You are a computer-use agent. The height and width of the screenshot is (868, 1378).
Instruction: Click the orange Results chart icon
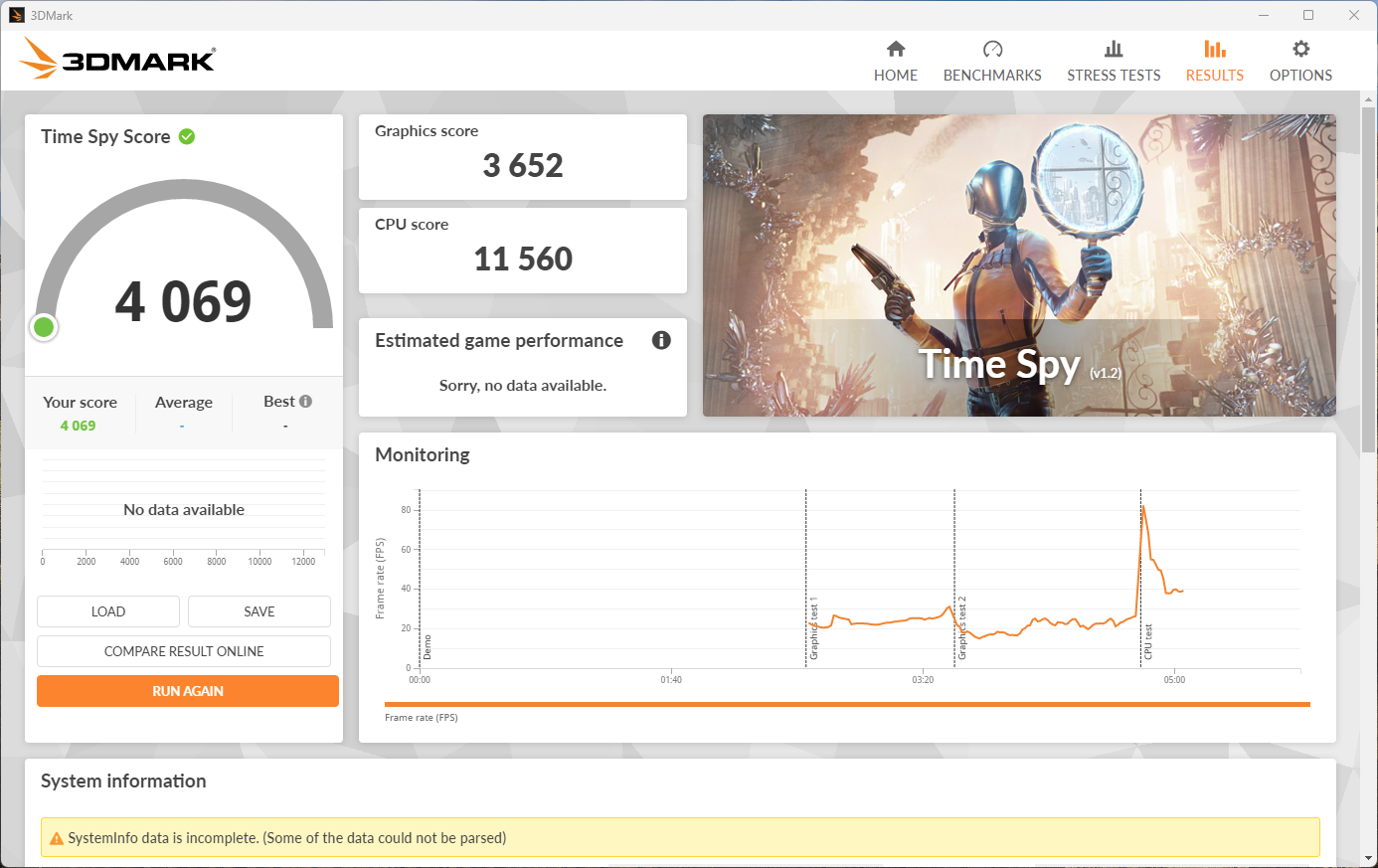click(1214, 49)
